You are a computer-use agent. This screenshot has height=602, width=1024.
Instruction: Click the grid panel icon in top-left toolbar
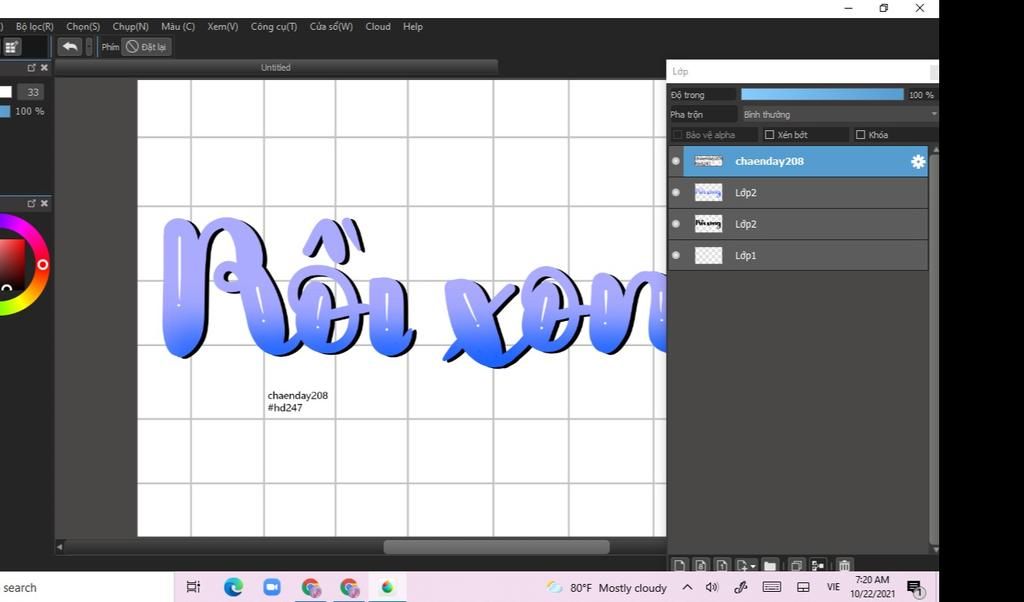[x=11, y=47]
